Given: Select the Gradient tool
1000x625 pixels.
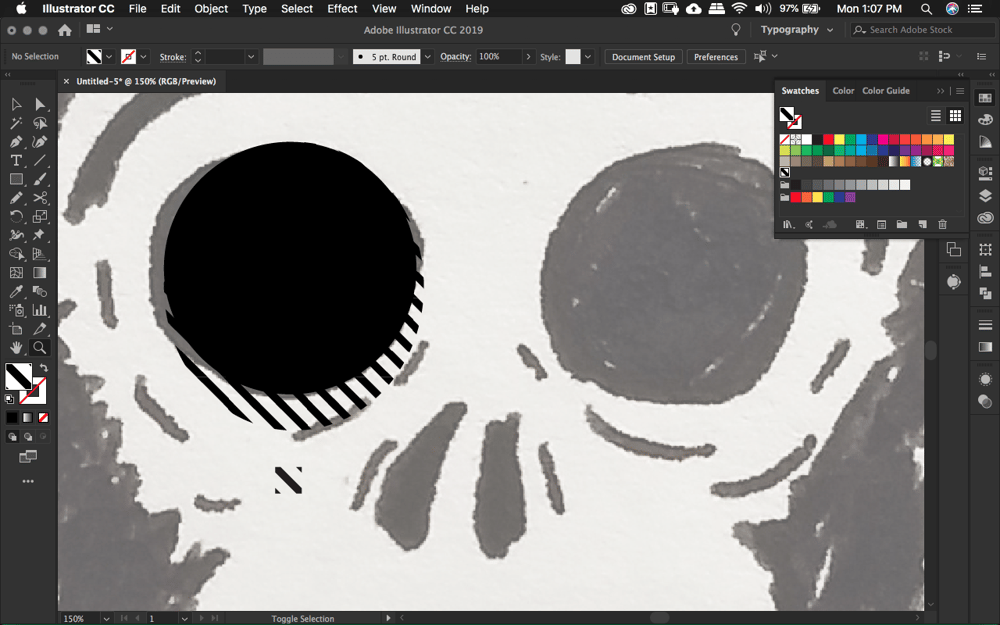Looking at the screenshot, I should pyautogui.click(x=40, y=272).
